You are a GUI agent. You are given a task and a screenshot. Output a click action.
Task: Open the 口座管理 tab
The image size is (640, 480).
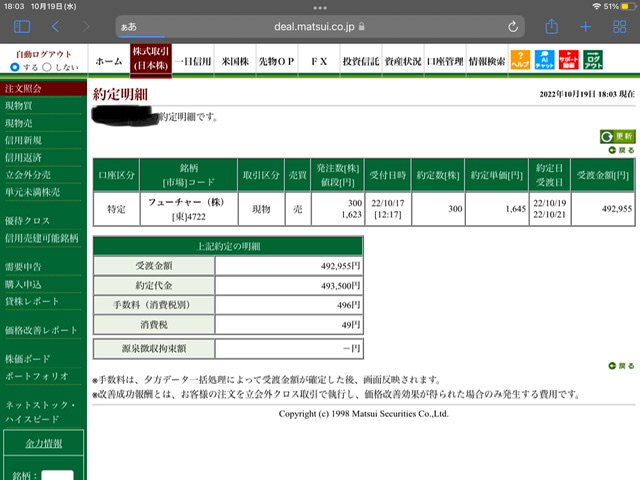(x=445, y=61)
